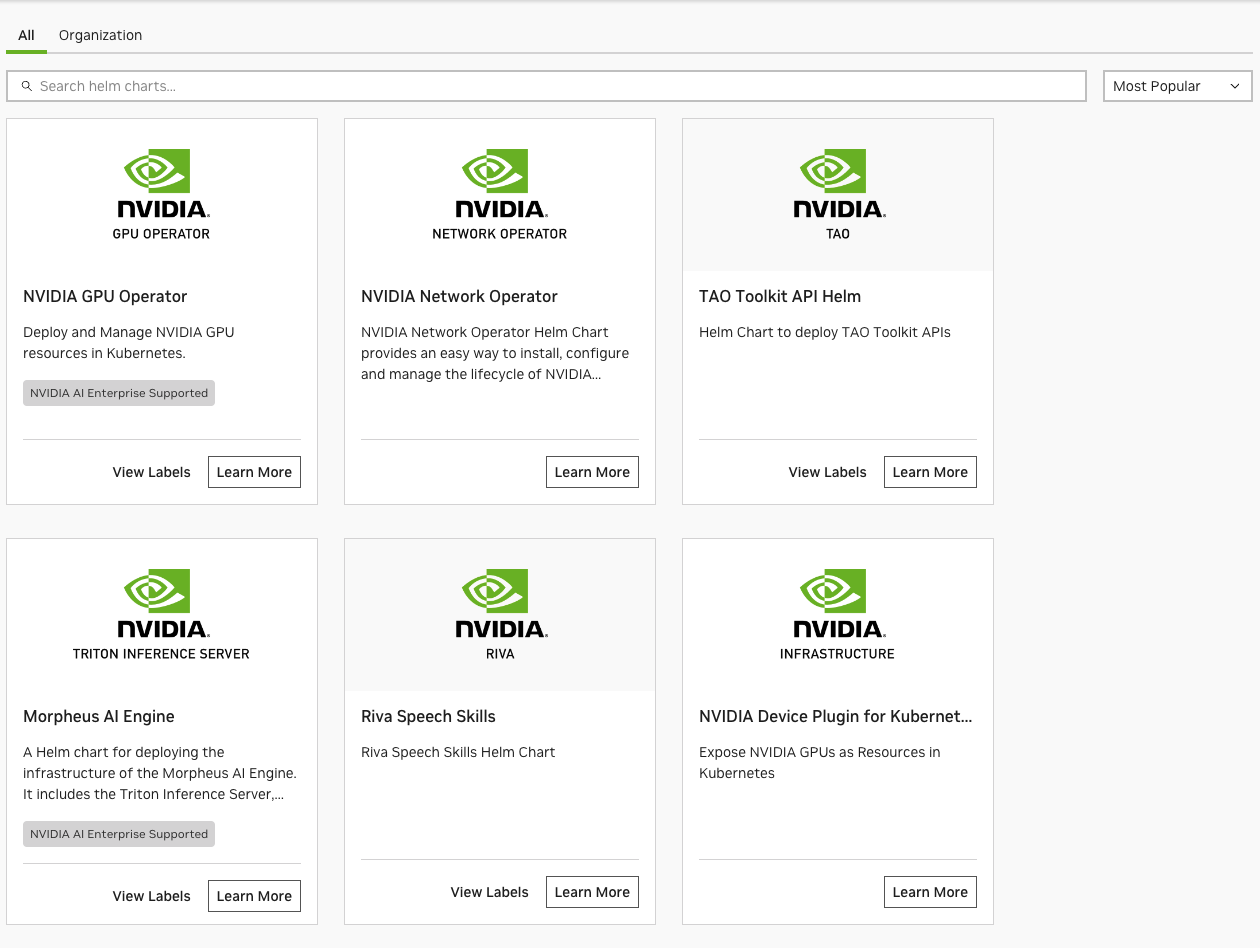Open the NVIDIA Device Plugin for Kubernetes title
The image size is (1260, 948).
836,716
